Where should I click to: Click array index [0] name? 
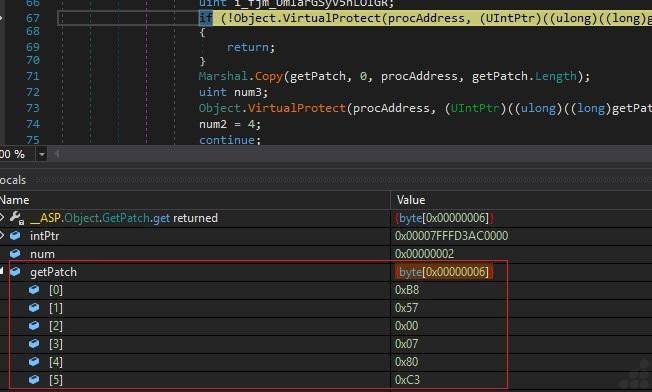point(56,290)
